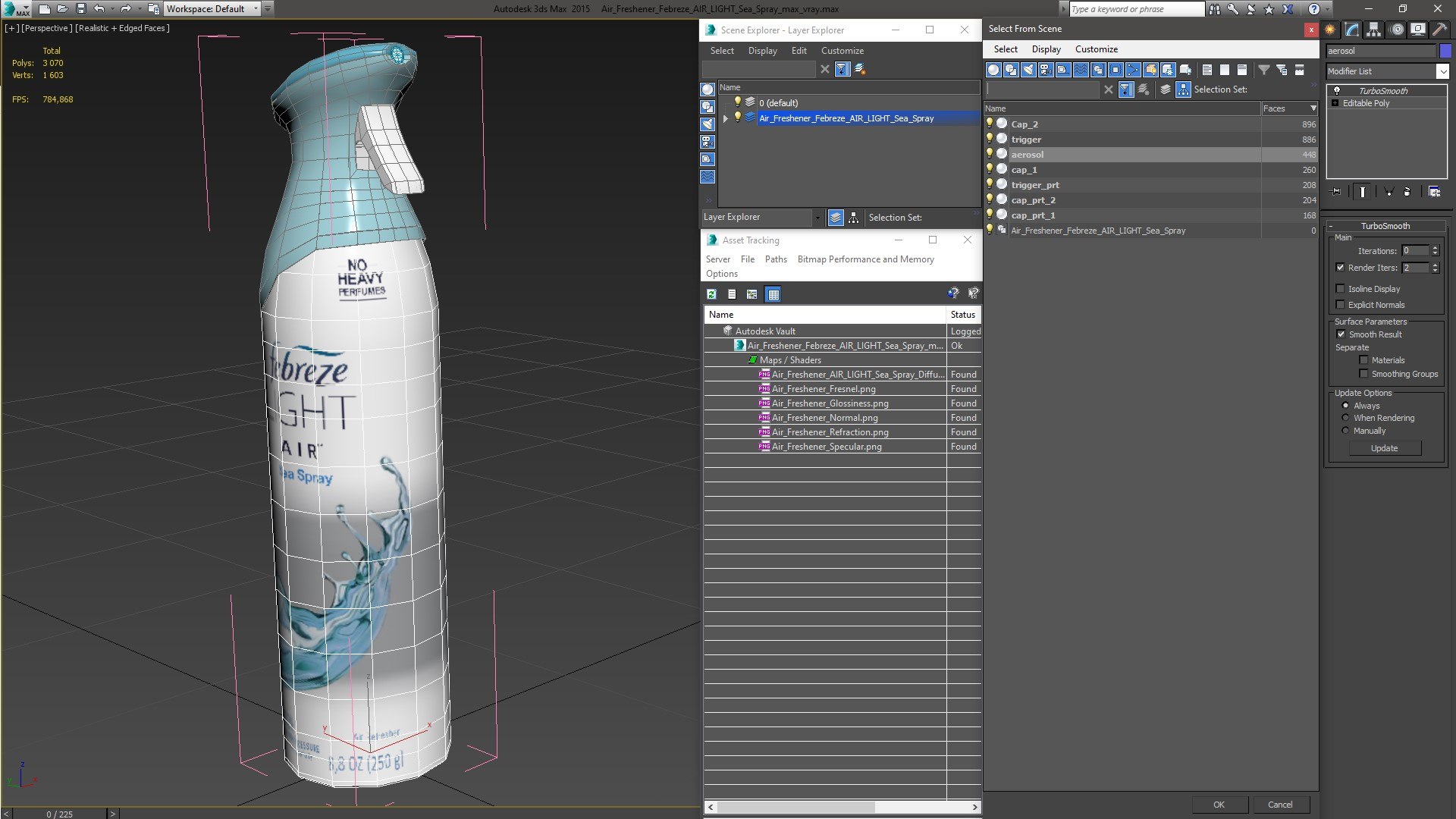The height and width of the screenshot is (819, 1456).
Task: Select the Always update option
Action: point(1345,406)
